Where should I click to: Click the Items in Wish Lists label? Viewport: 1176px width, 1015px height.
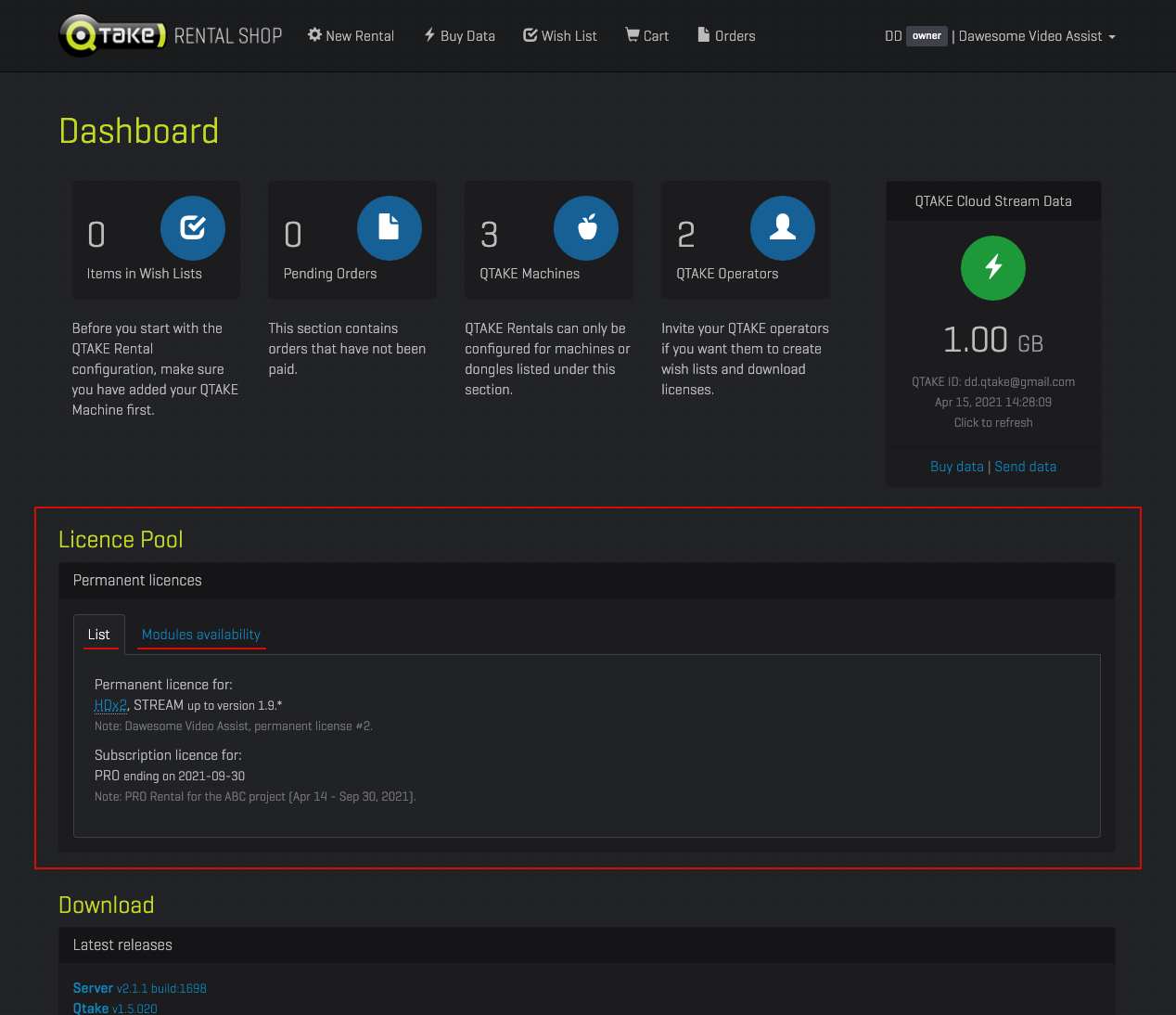pos(144,274)
